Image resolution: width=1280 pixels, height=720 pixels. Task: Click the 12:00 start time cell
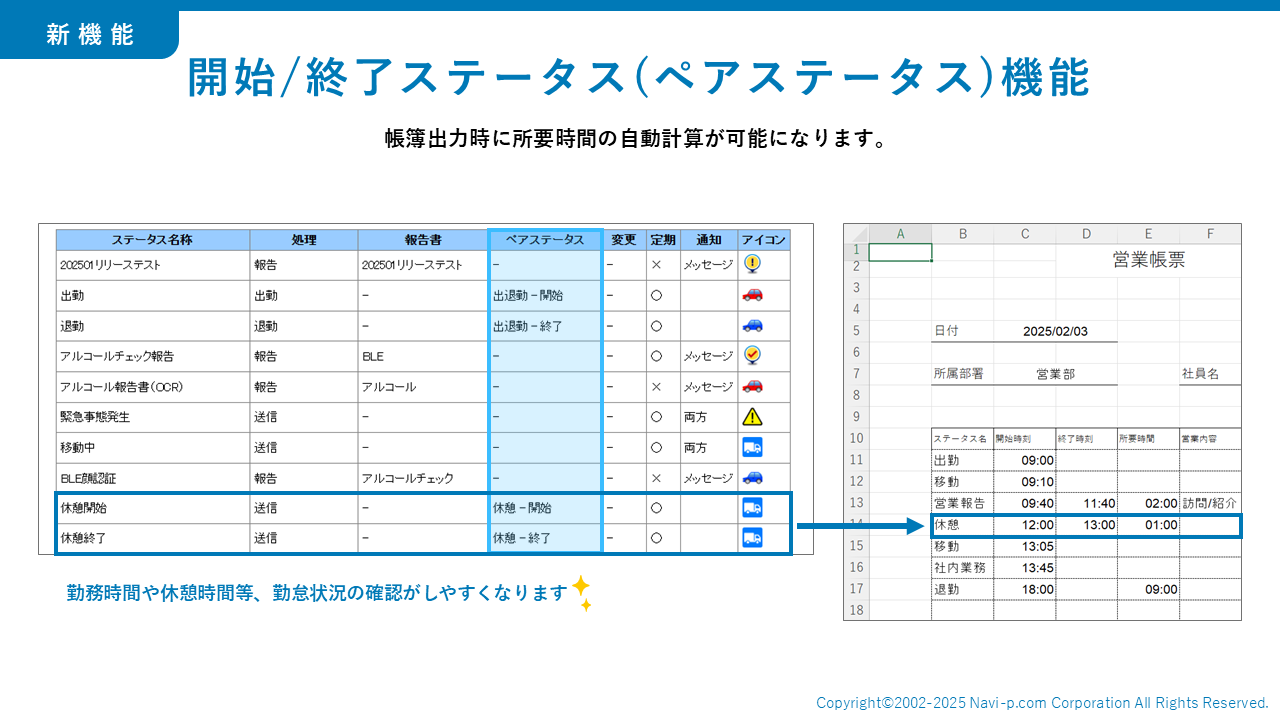1024,525
